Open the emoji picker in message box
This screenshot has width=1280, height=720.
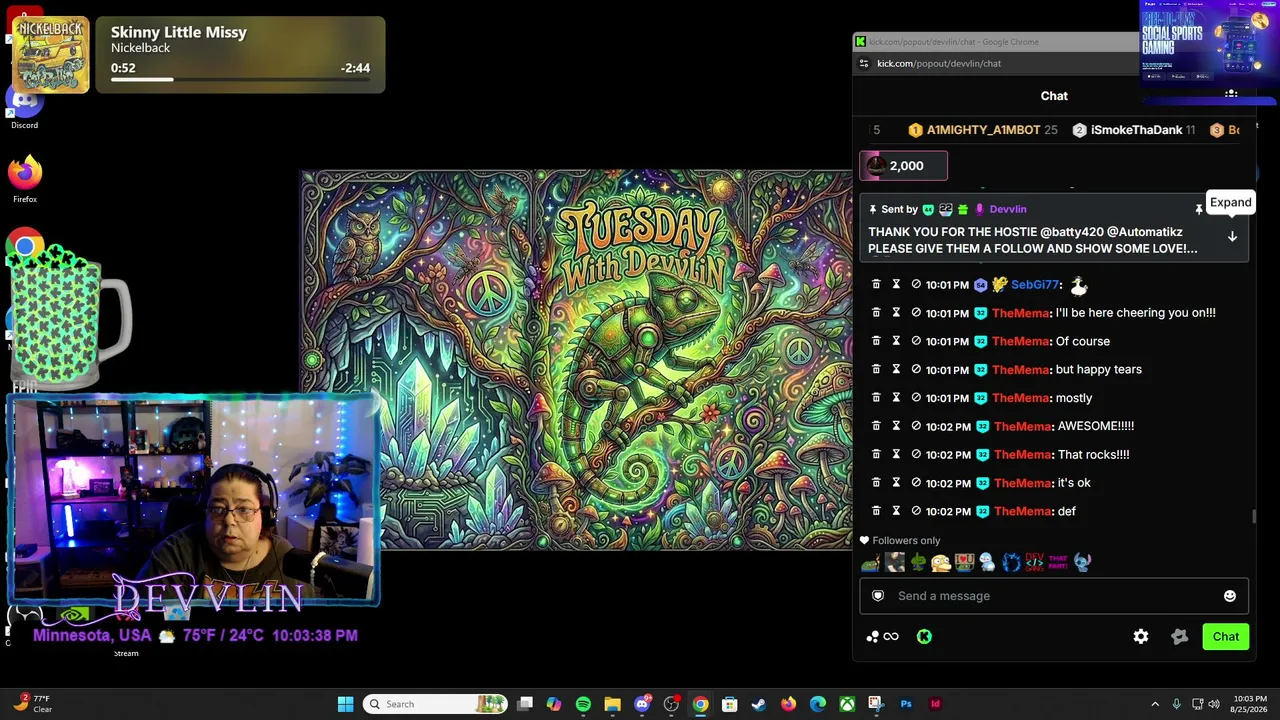click(x=1230, y=596)
